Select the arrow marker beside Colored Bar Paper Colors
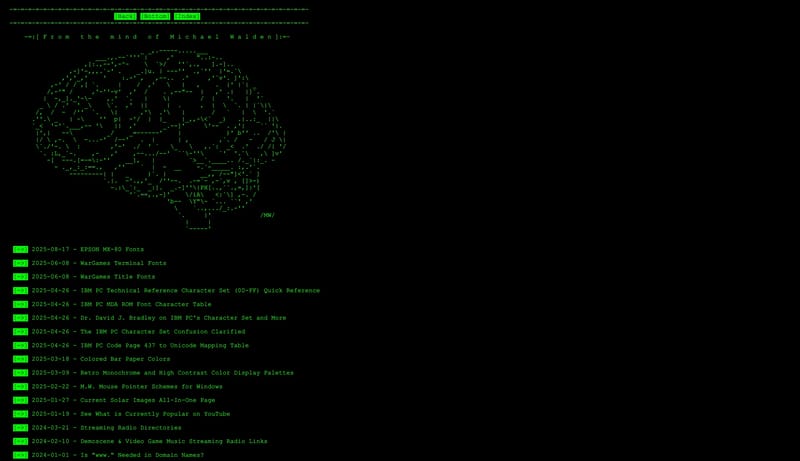The height and width of the screenshot is (461, 800). click(20, 359)
